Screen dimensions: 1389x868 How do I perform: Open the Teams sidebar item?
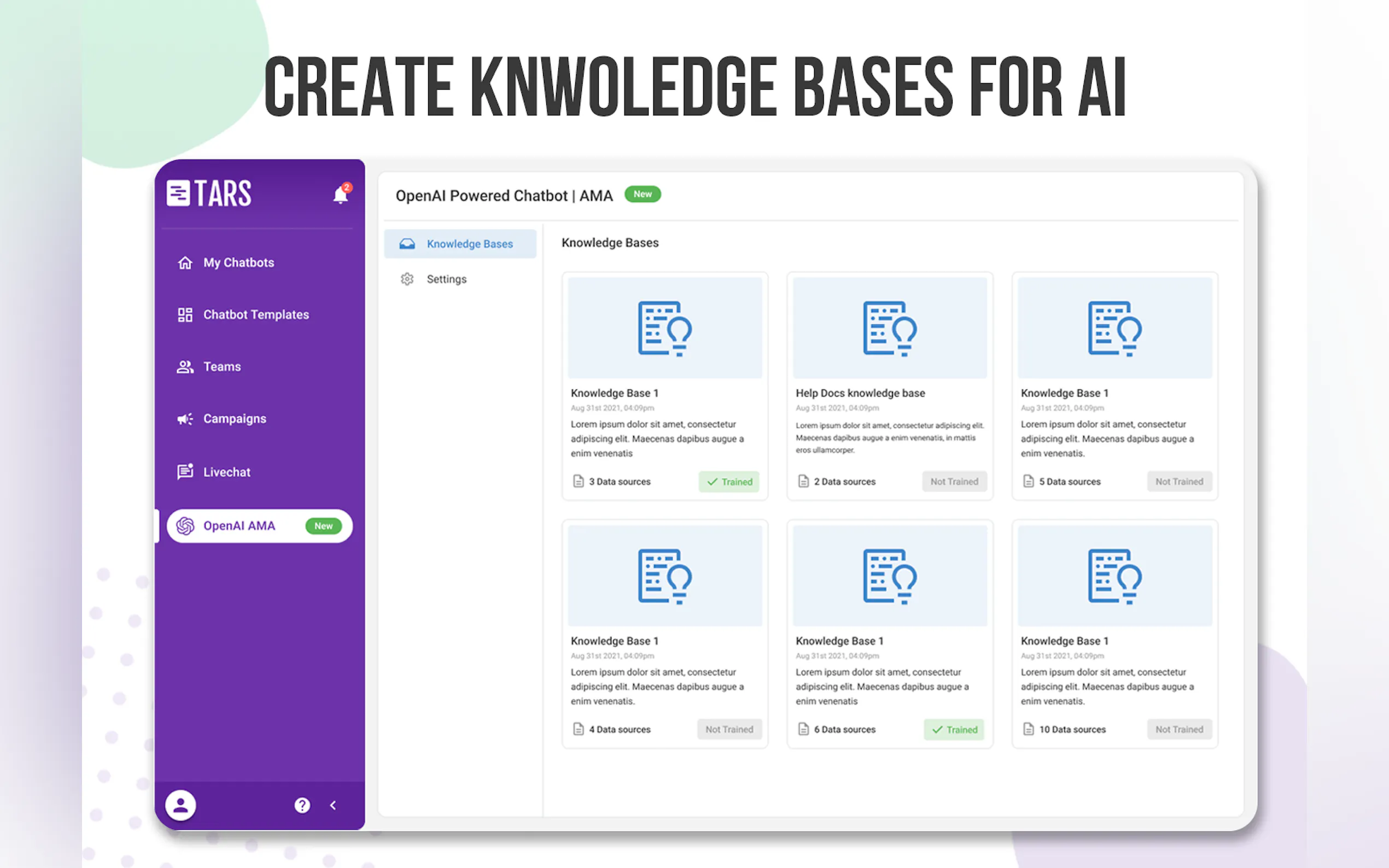(221, 366)
